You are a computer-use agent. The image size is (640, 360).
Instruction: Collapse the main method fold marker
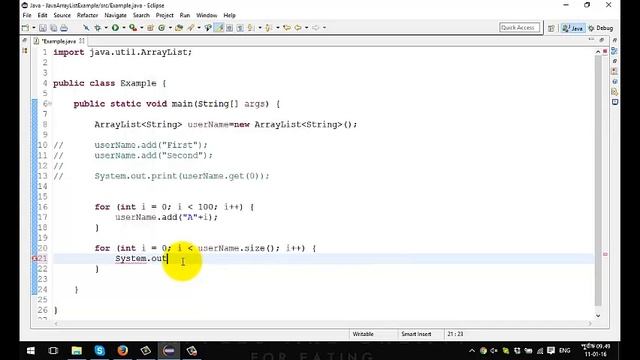point(50,104)
